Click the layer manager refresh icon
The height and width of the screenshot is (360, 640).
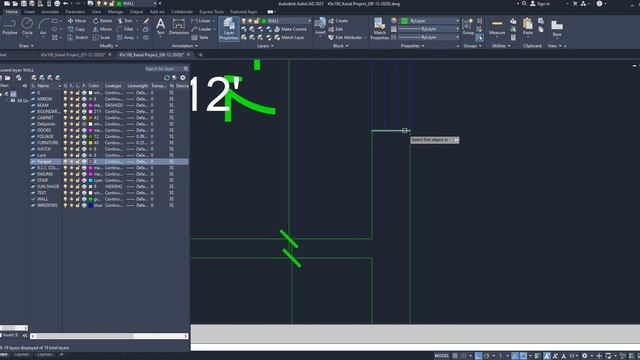tap(167, 78)
